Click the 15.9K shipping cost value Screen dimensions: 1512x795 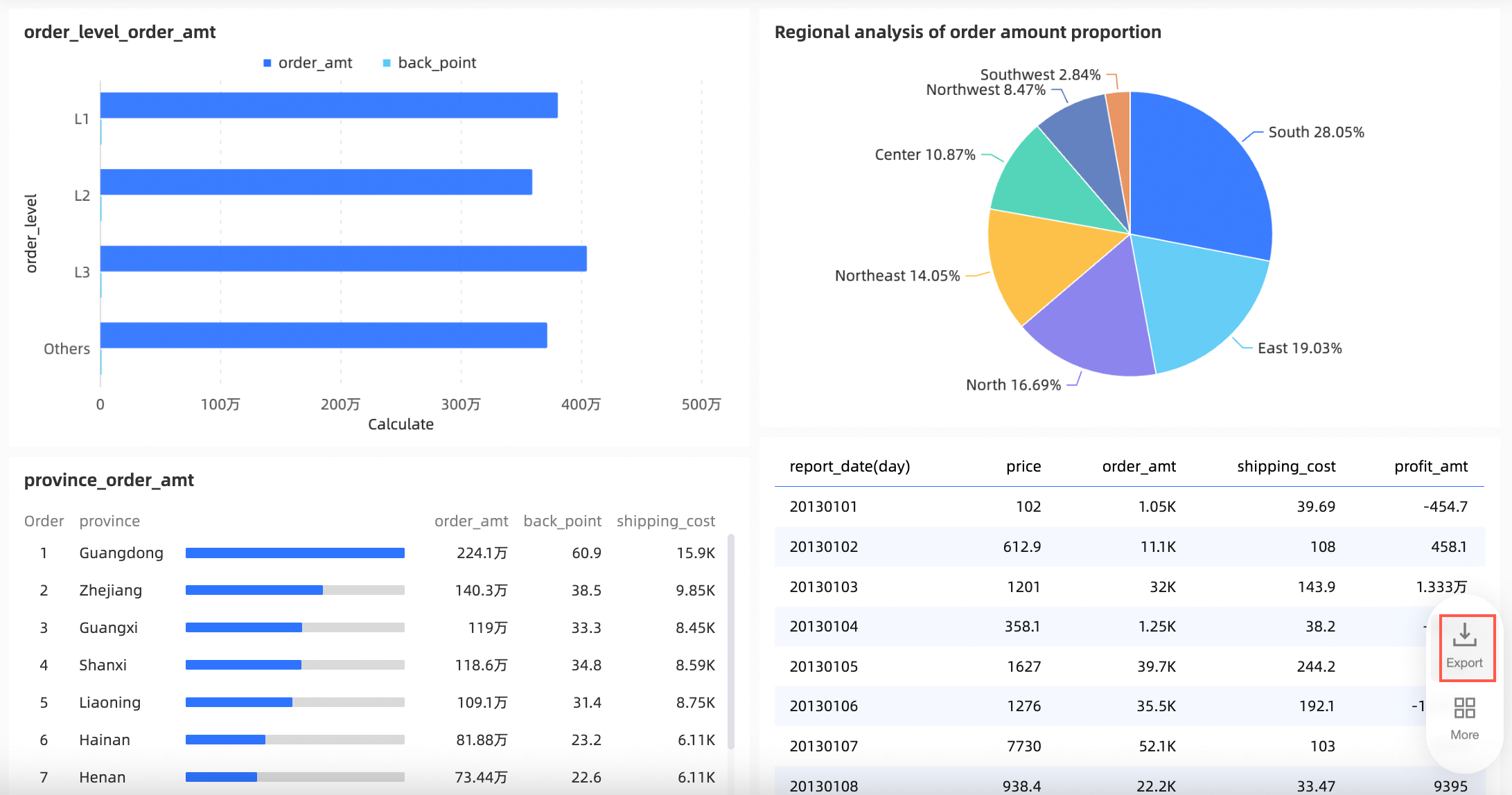click(696, 553)
